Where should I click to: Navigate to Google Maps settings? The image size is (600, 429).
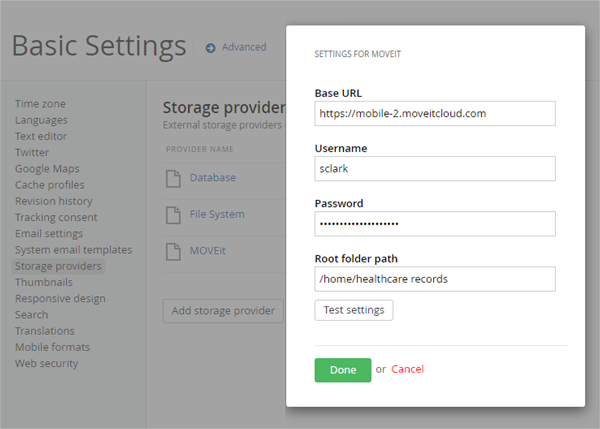click(47, 169)
